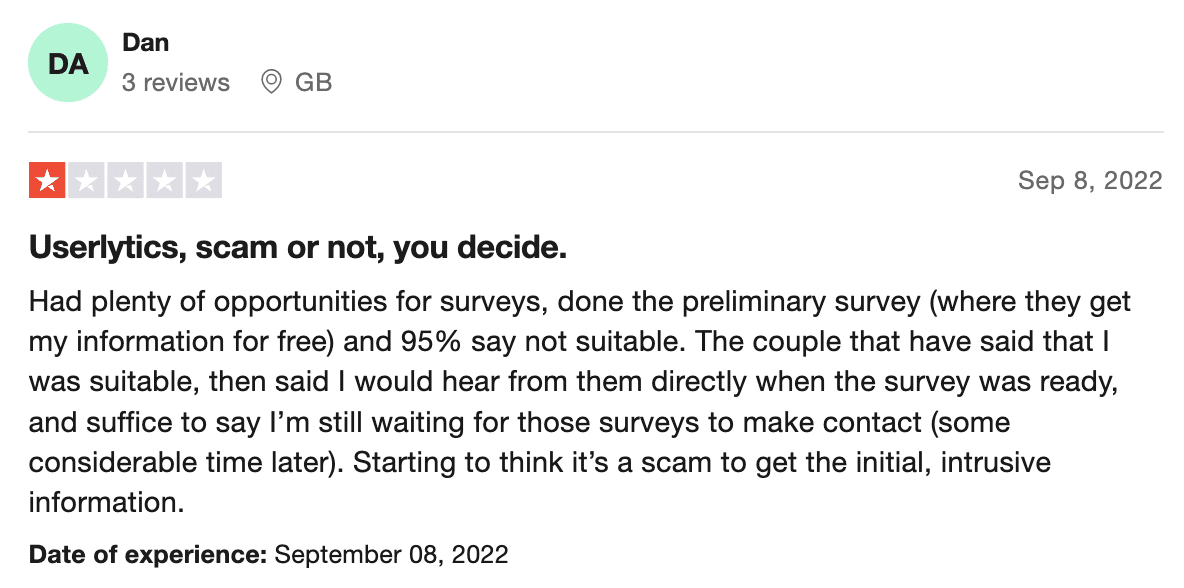1184x588 pixels.
Task: Click the second grey star
Action: click(86, 180)
